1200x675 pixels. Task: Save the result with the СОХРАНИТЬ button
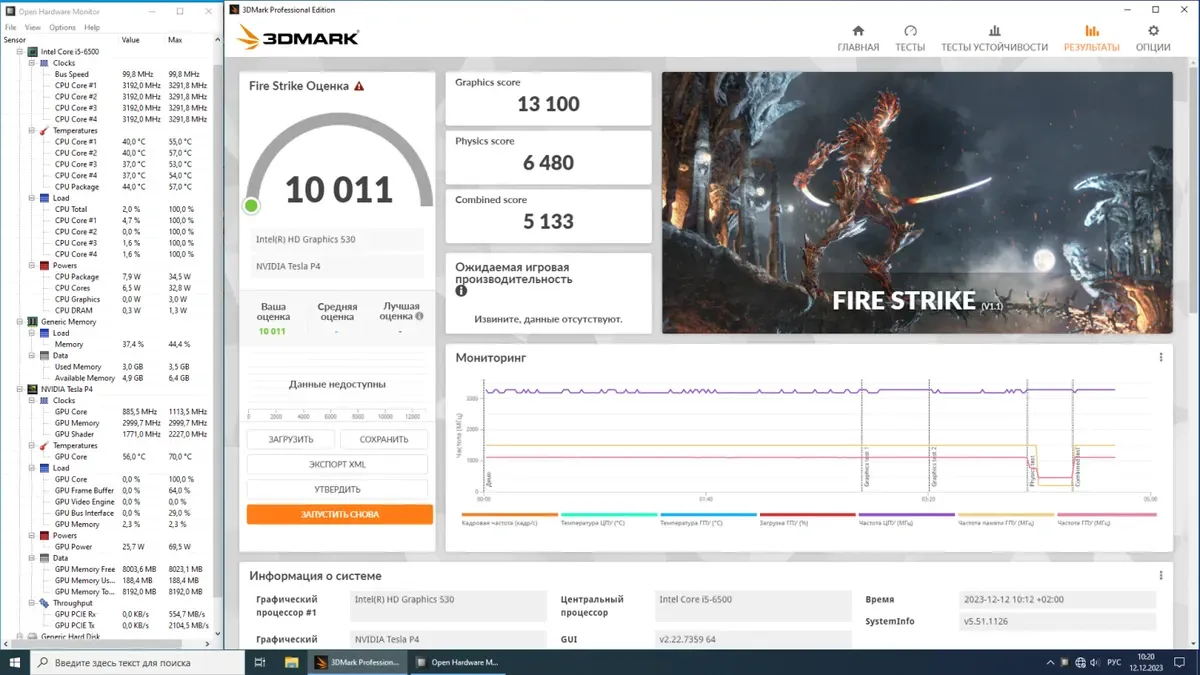pyautogui.click(x=384, y=440)
